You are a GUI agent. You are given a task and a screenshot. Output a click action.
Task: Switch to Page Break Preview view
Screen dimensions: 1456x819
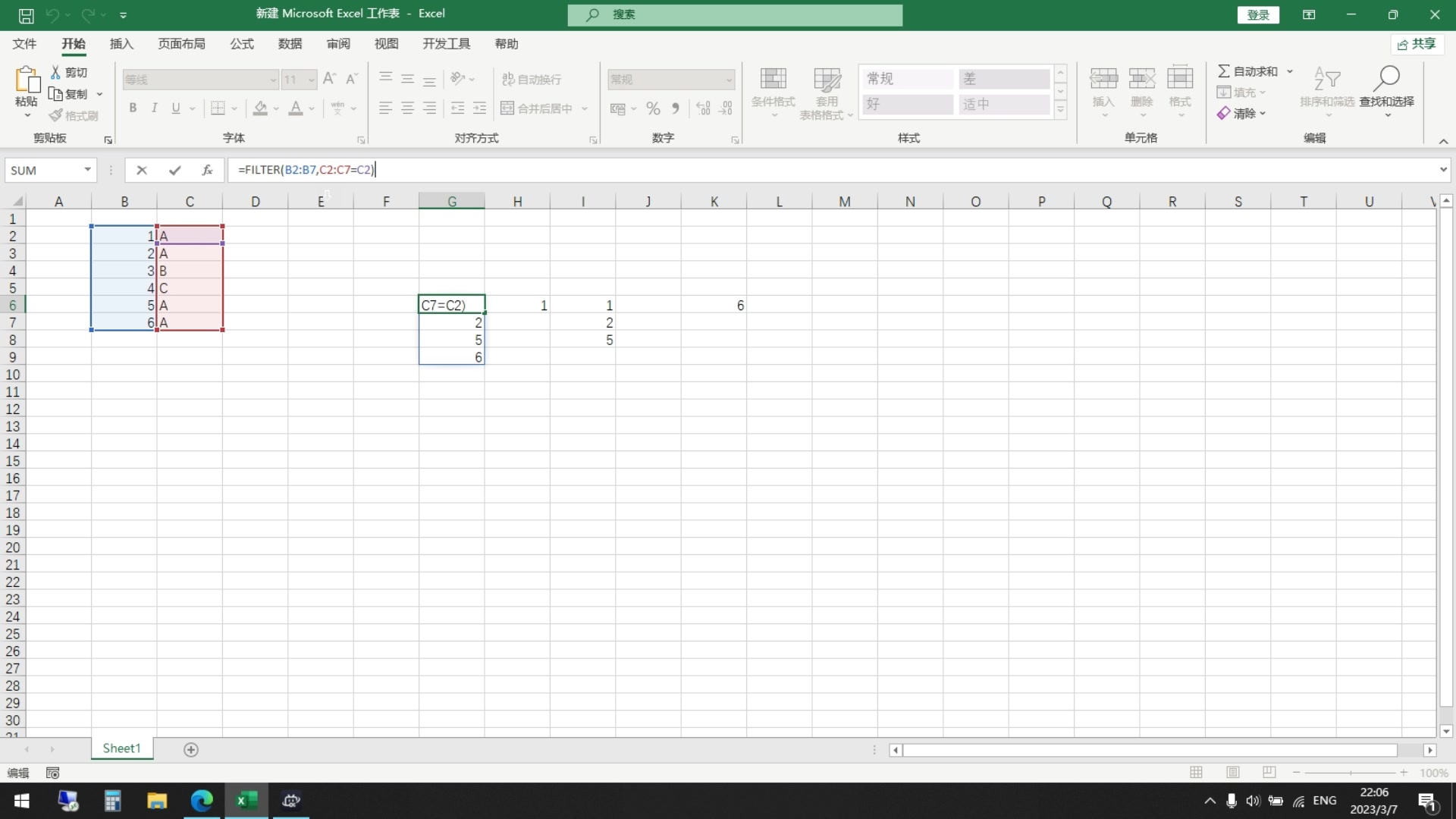click(x=1269, y=772)
